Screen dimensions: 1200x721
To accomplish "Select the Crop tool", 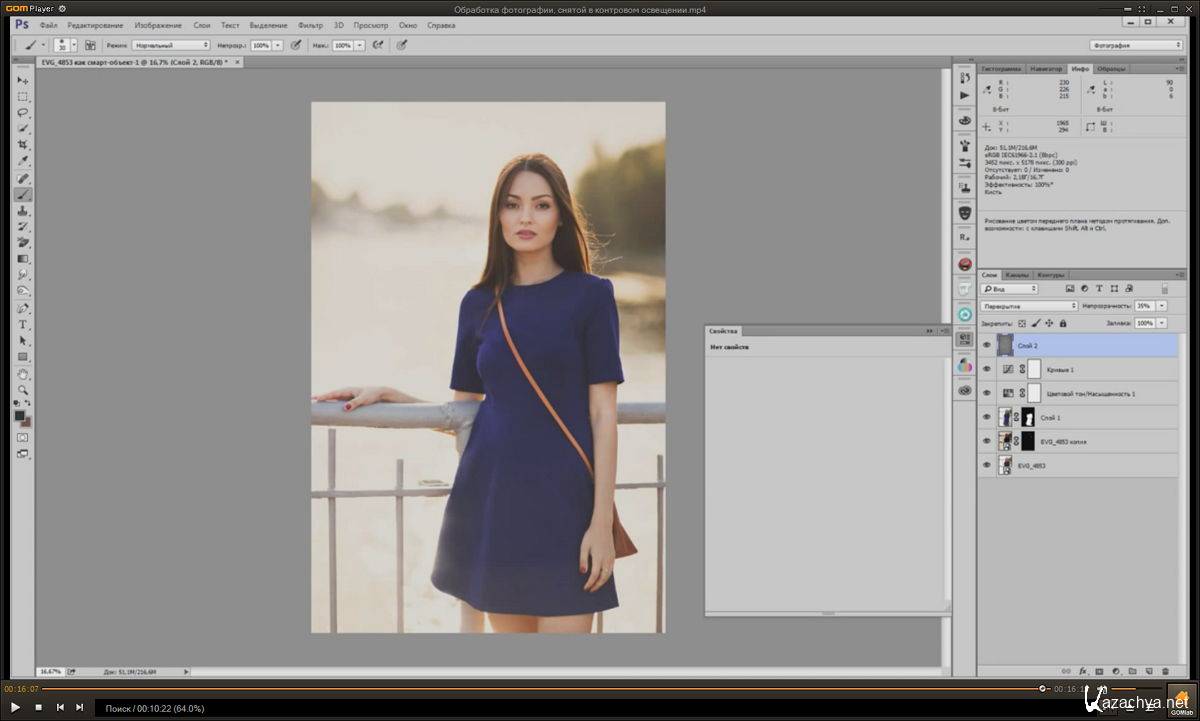I will [x=23, y=145].
